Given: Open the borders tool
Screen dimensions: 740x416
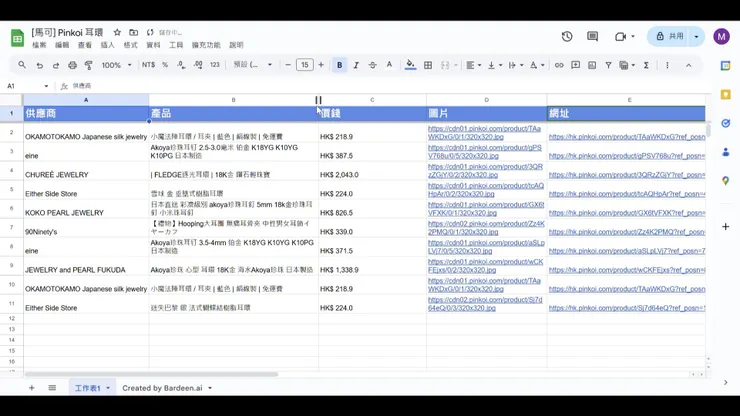Looking at the screenshot, I should pyautogui.click(x=428, y=65).
